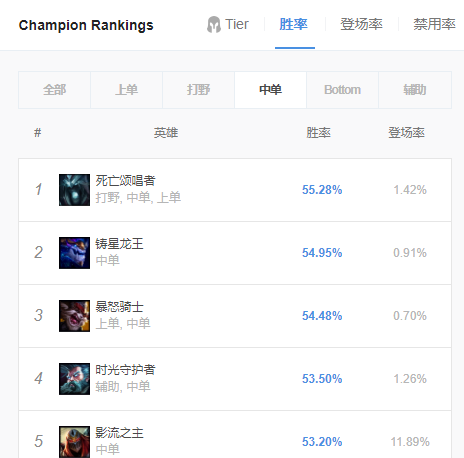Click 影流之主 champion portrait icon
Viewport: 464px width, 458px height.
(x=74, y=442)
